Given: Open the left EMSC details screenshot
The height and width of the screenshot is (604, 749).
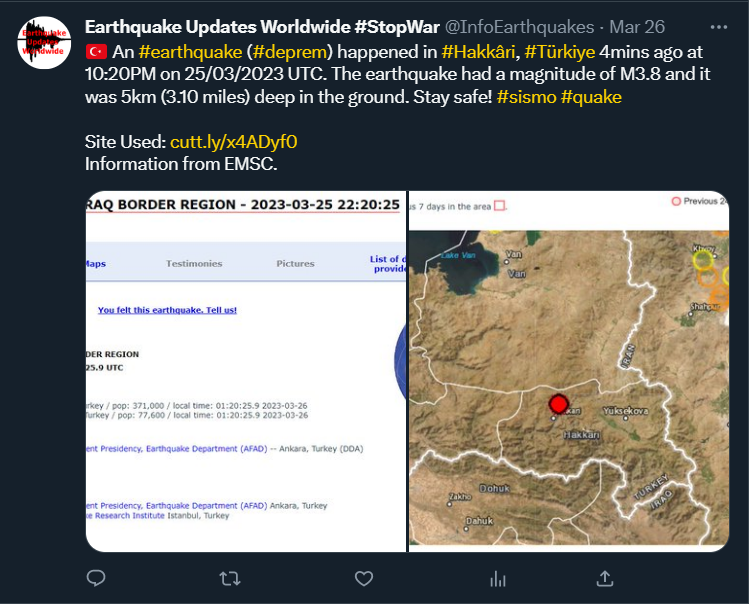Looking at the screenshot, I should 245,370.
